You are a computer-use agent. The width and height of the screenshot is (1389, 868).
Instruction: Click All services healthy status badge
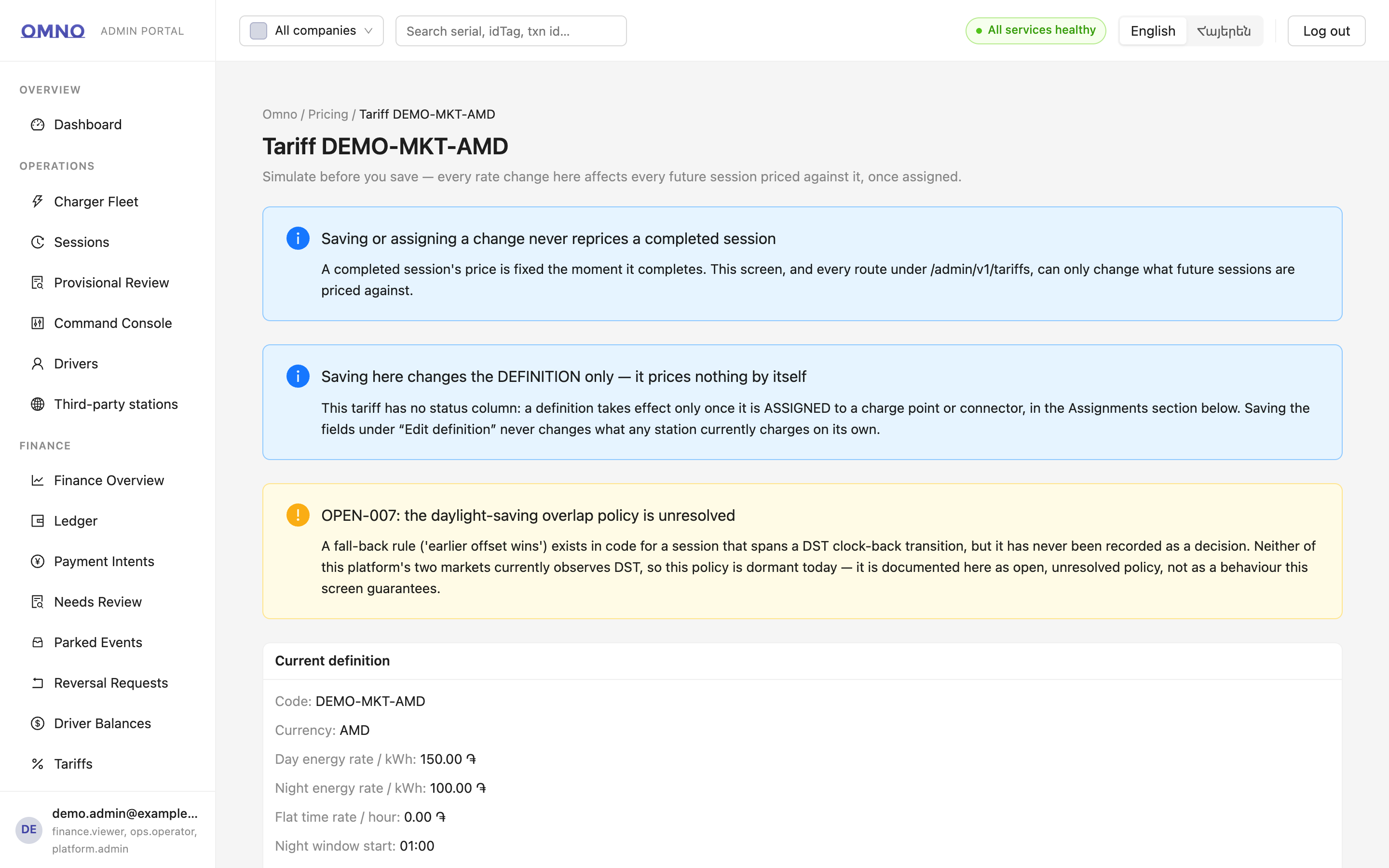pos(1035,30)
